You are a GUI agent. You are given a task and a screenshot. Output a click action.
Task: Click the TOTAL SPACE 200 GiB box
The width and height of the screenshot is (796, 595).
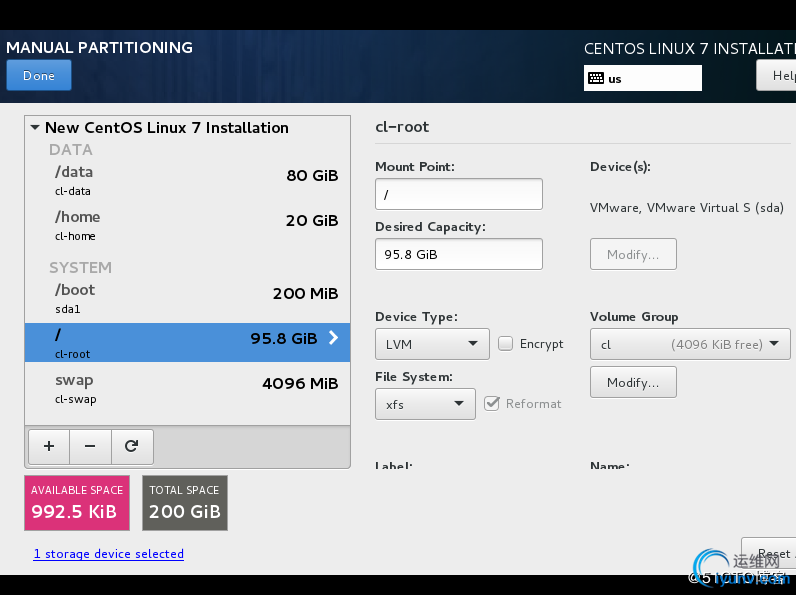(x=185, y=503)
